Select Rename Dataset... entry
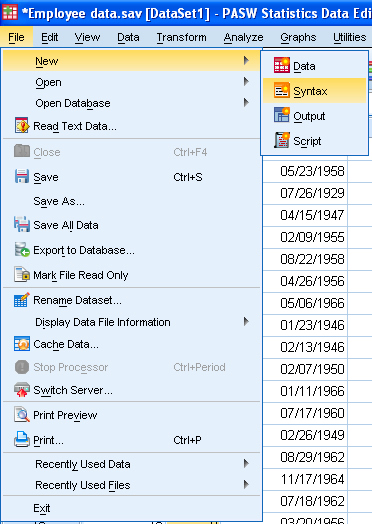Screen dimensions: 372x524 131,300
